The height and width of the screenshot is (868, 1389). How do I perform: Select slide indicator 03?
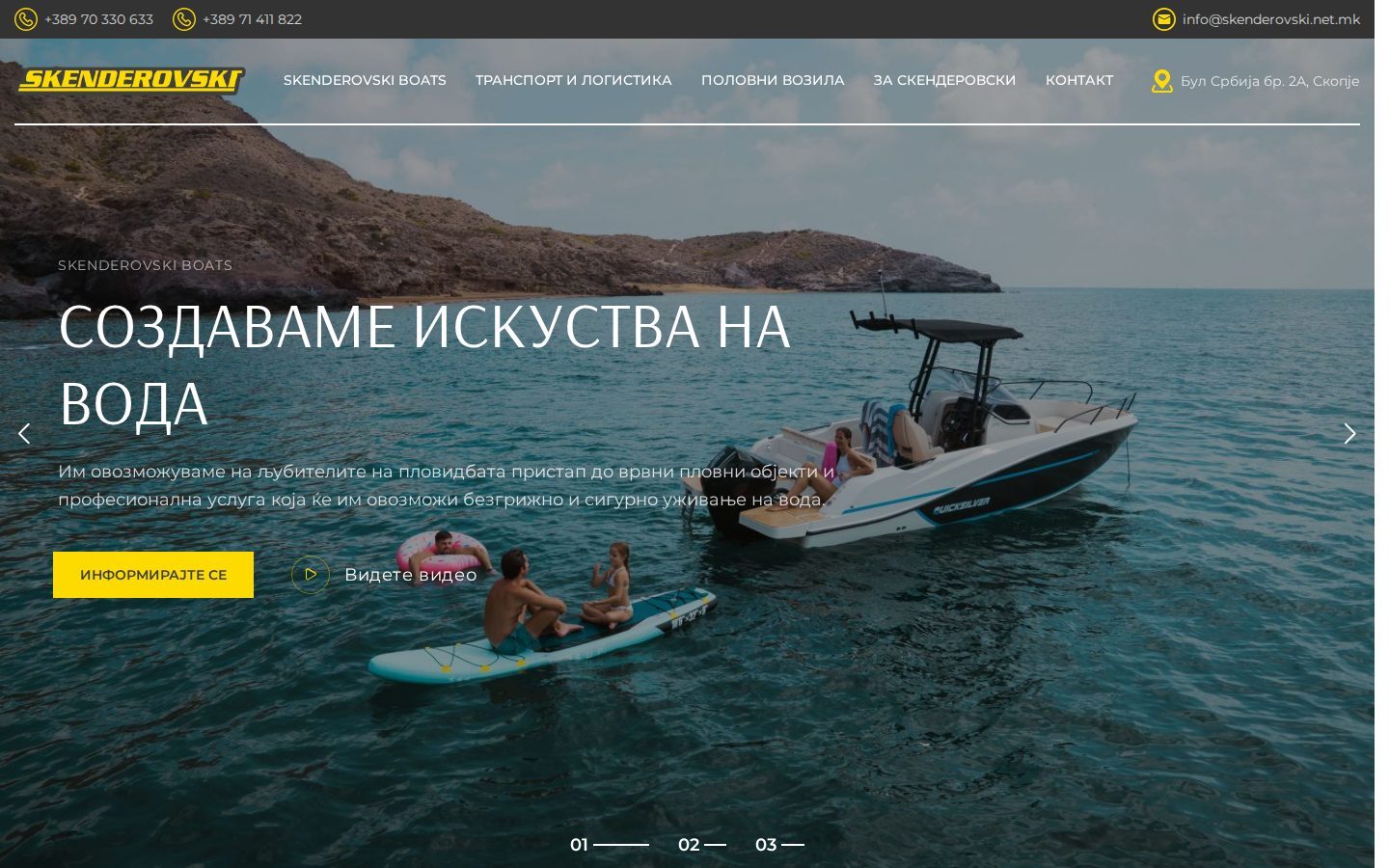(x=779, y=845)
